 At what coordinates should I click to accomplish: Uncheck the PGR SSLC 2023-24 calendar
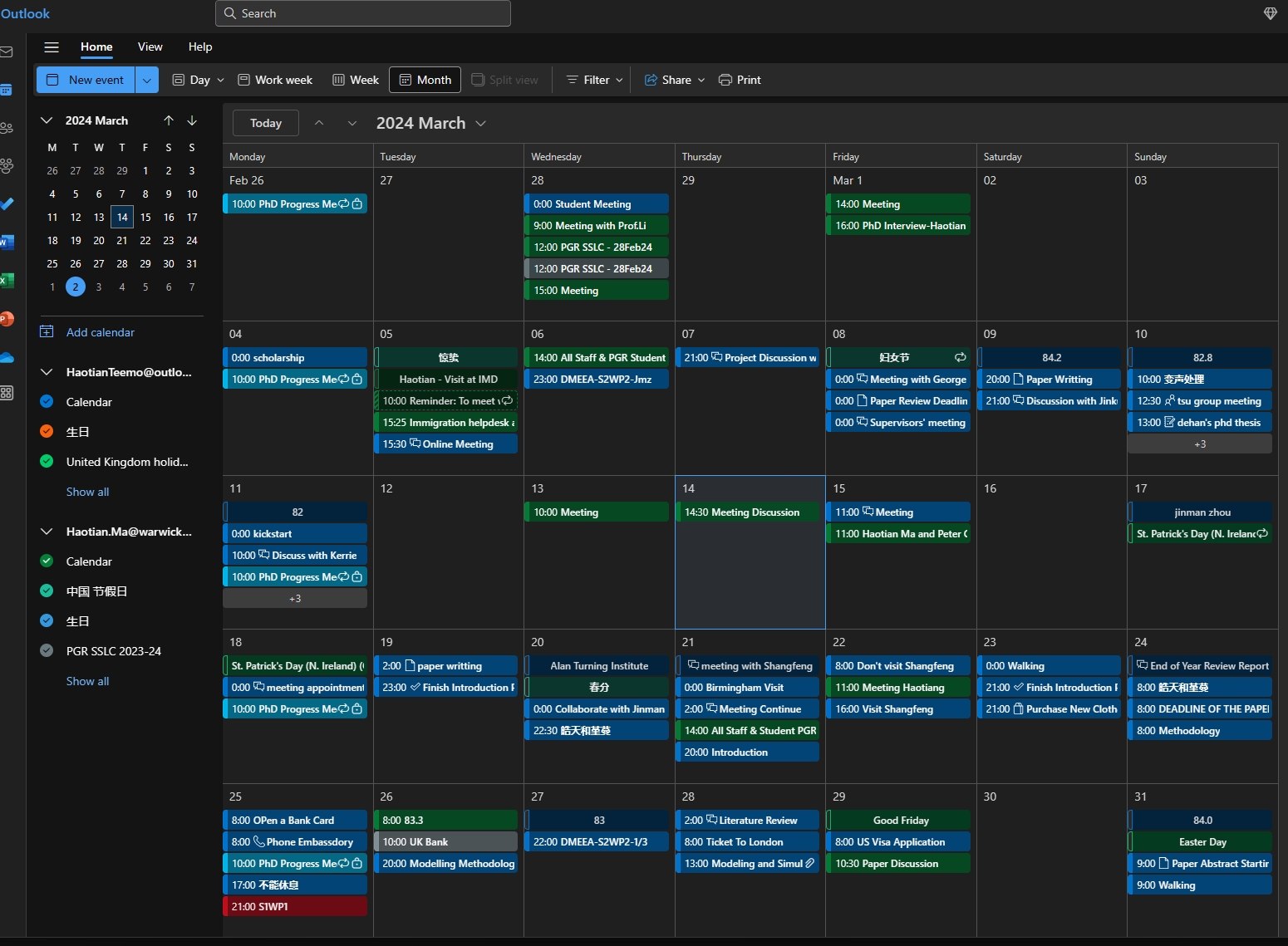coord(47,651)
